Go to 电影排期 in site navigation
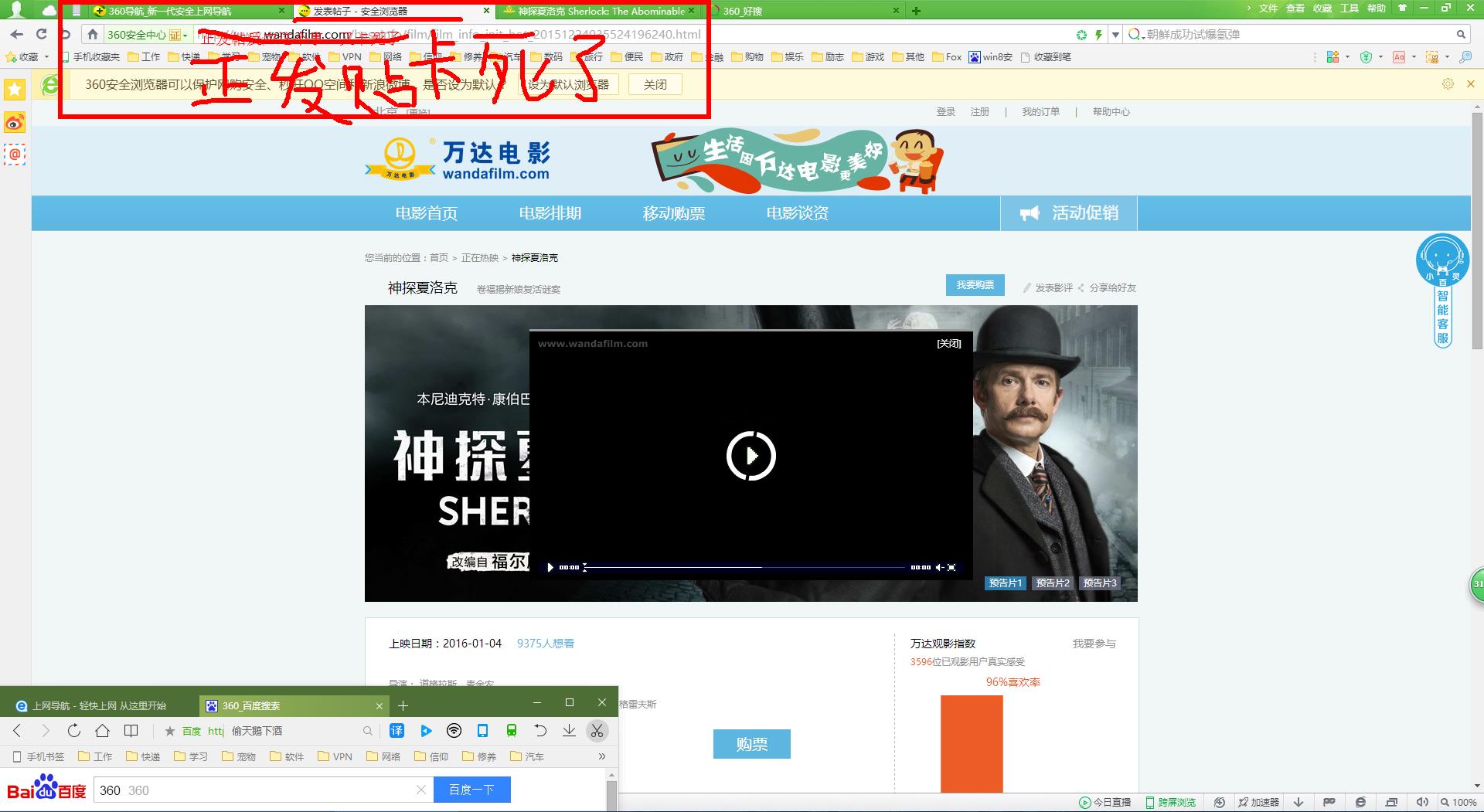This screenshot has width=1484, height=812. coord(550,213)
